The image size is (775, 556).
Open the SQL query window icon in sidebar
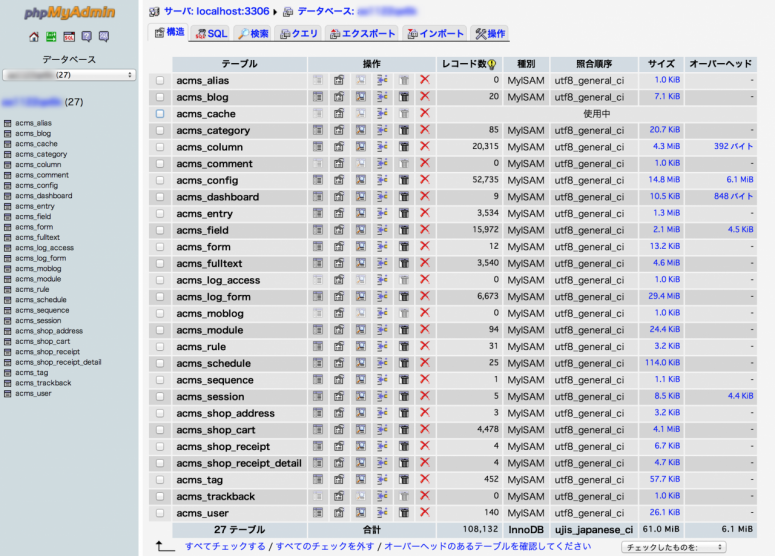[x=69, y=37]
